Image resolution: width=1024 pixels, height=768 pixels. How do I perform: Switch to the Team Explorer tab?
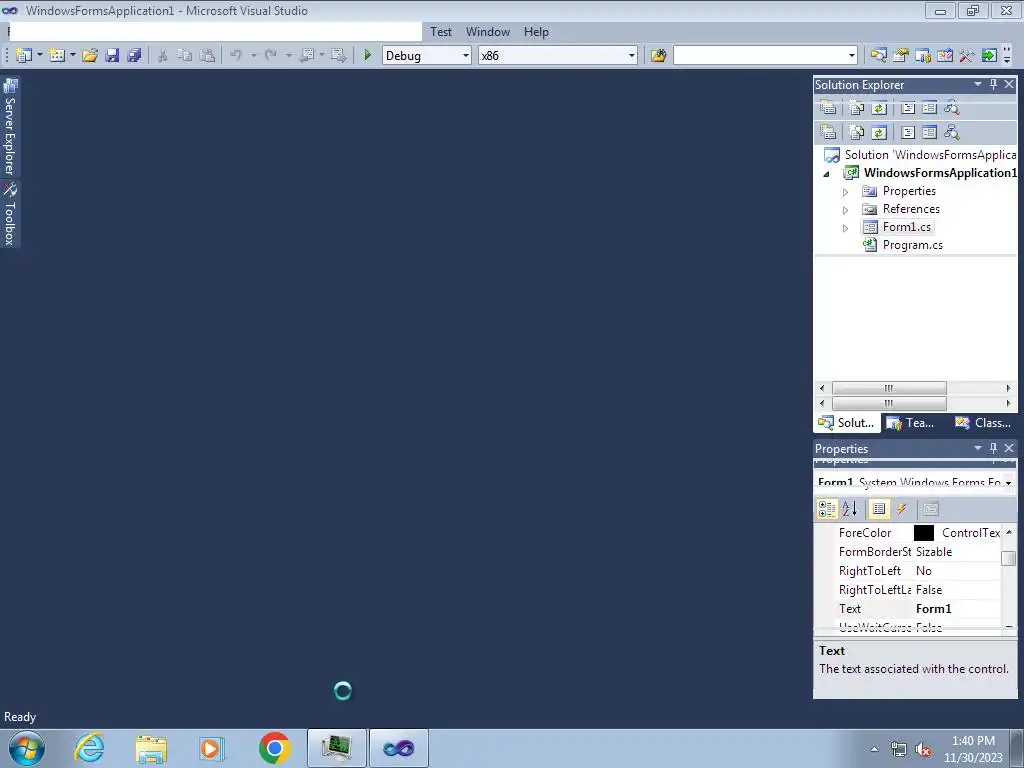[911, 423]
